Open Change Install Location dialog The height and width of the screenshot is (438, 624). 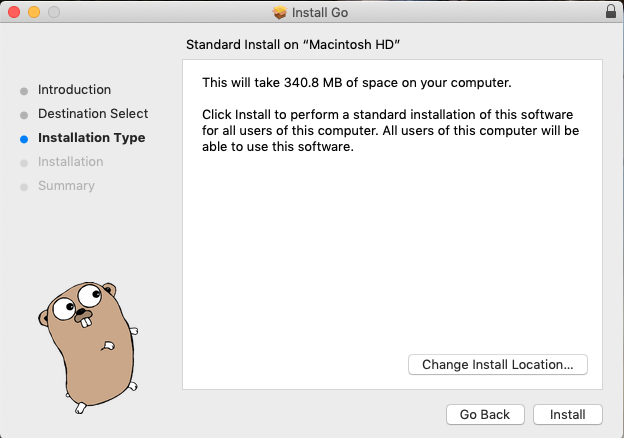497,364
